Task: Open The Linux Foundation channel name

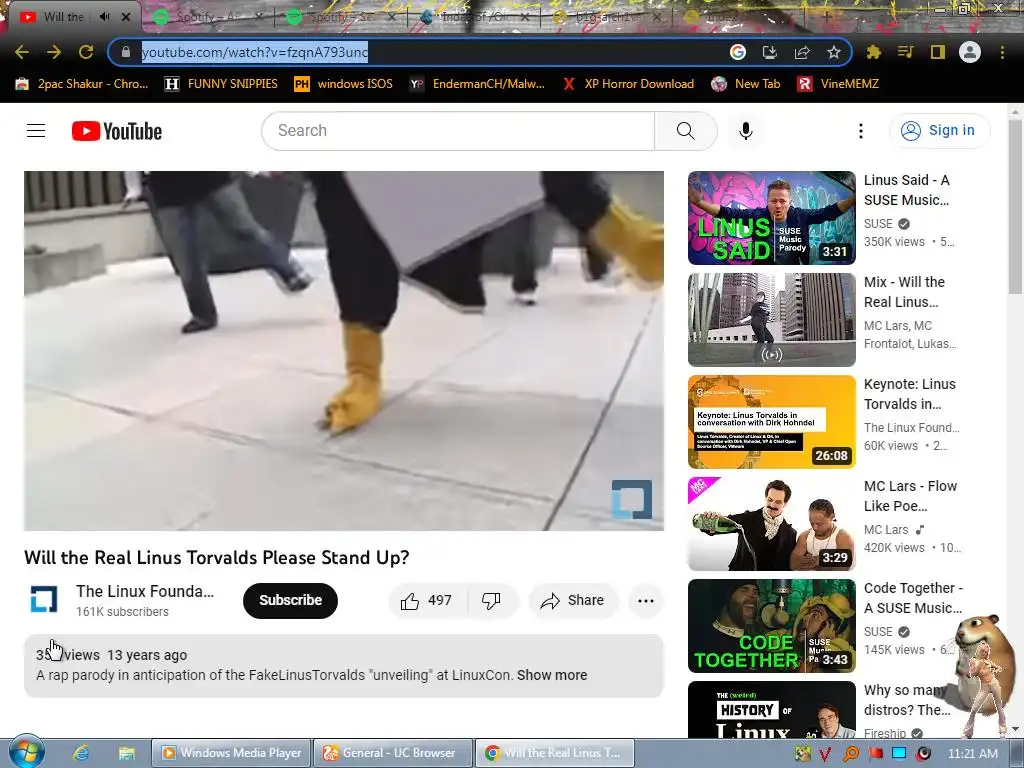Action: coord(145,591)
